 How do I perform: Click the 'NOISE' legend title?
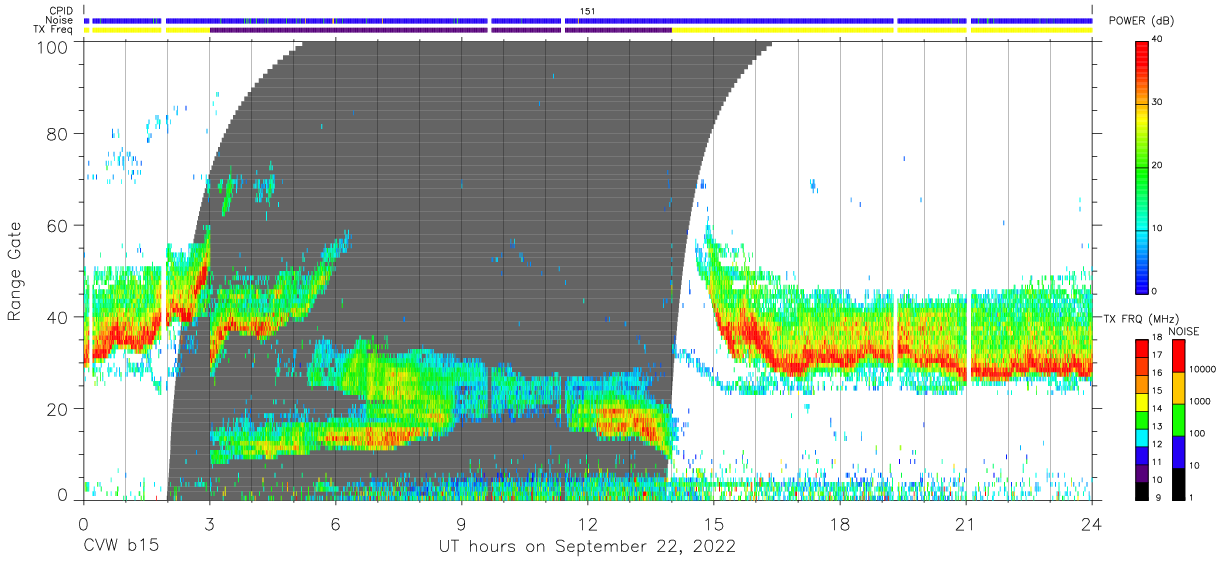[x=1182, y=331]
